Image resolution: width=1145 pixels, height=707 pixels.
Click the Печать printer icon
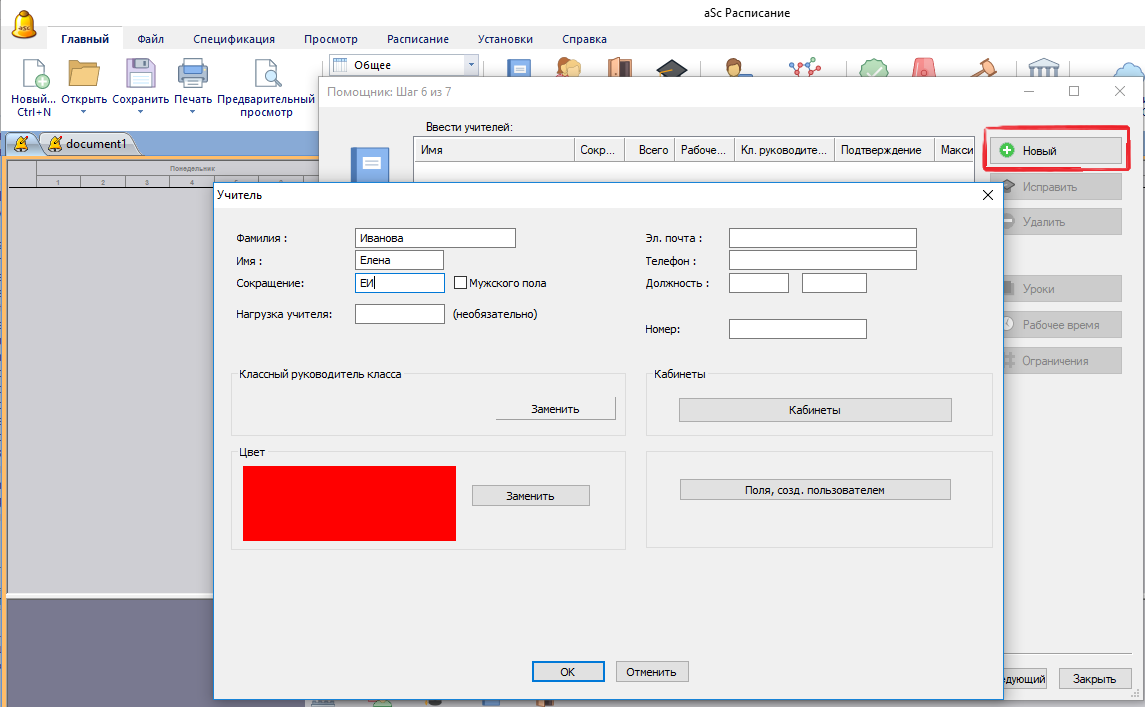pyautogui.click(x=192, y=76)
